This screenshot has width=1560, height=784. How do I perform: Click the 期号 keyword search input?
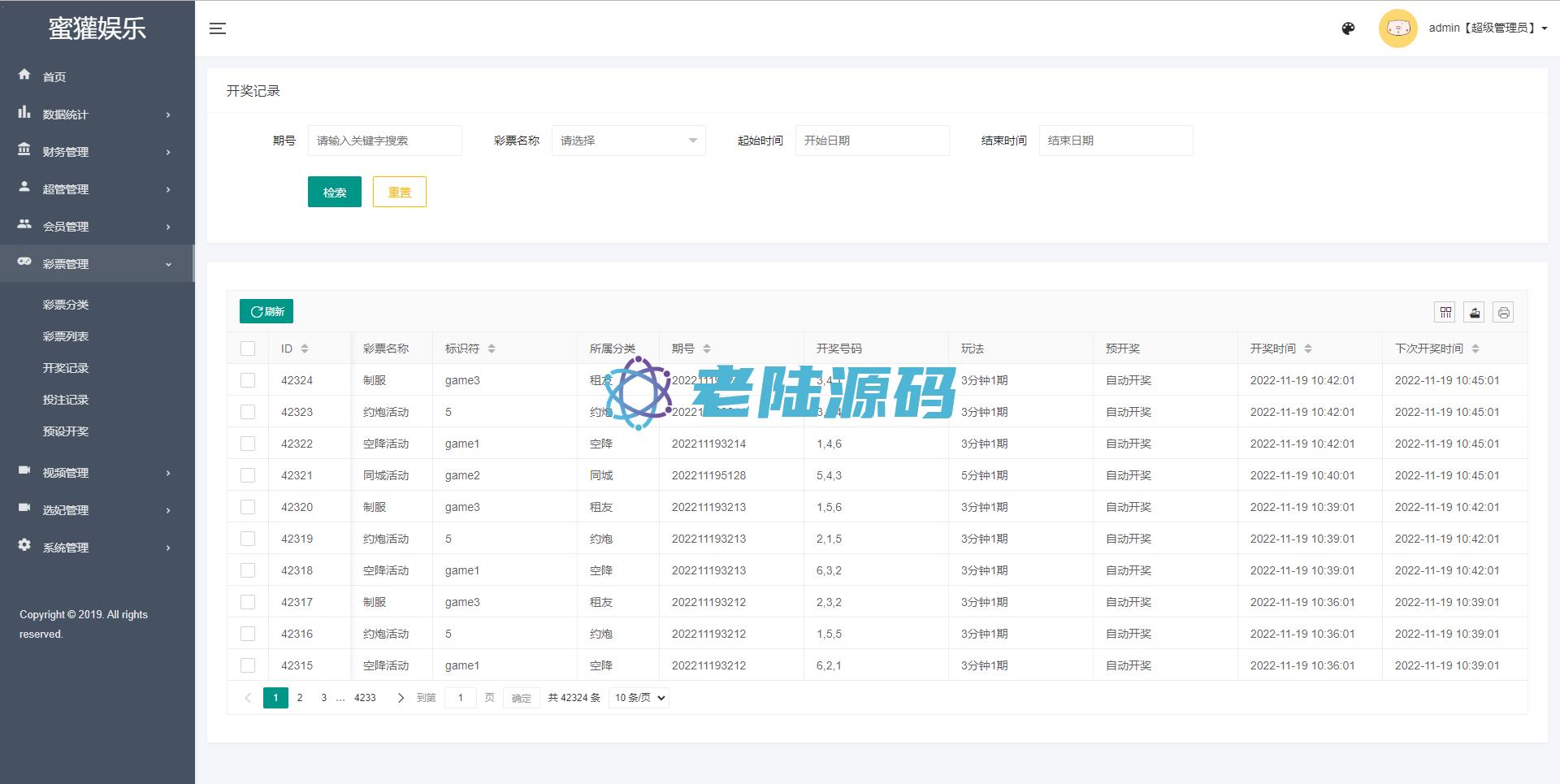pos(384,141)
